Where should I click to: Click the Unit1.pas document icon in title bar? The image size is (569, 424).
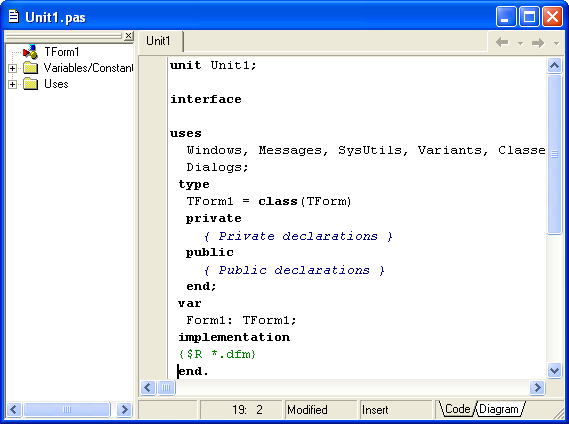coord(13,16)
